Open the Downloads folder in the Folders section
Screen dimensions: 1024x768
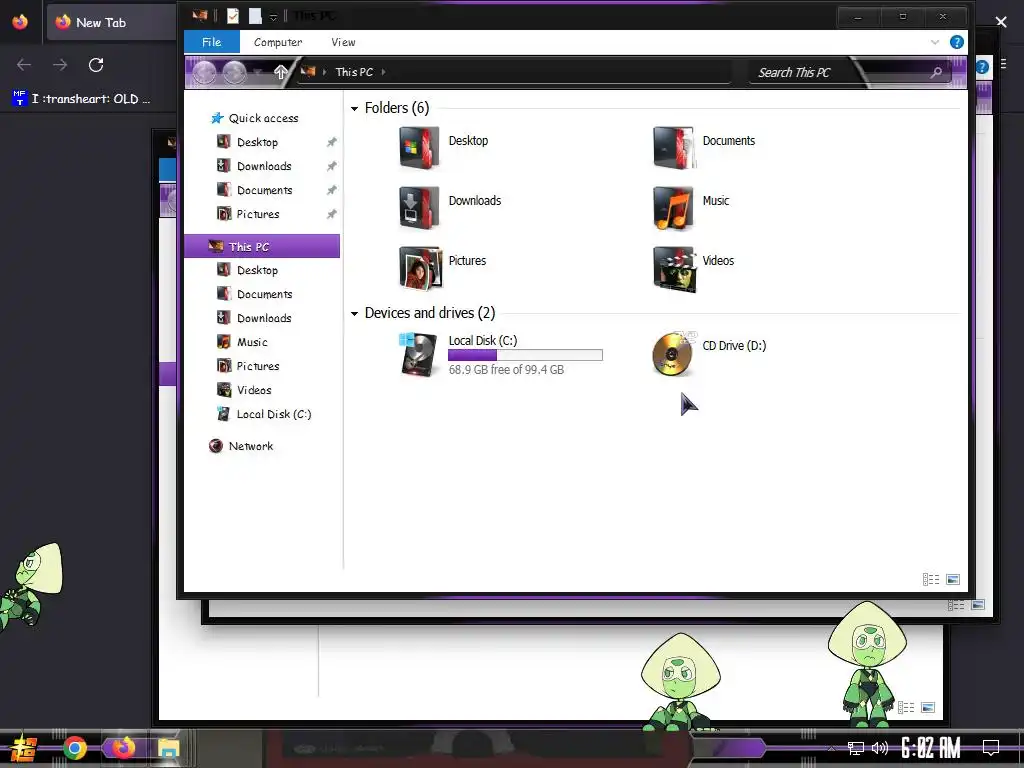[x=419, y=208]
